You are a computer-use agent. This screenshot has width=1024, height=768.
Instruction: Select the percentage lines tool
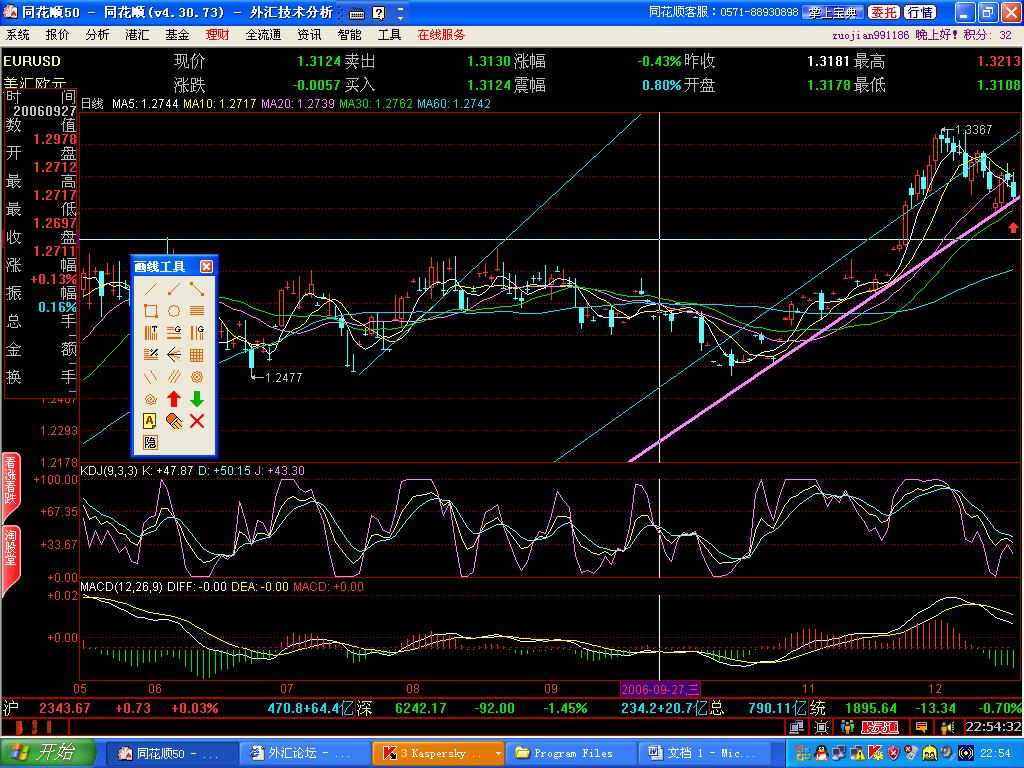(151, 355)
